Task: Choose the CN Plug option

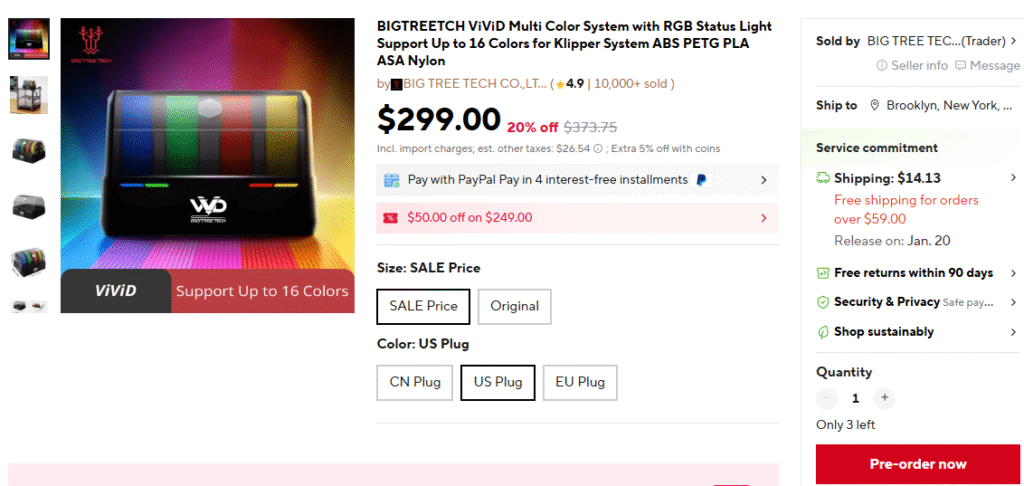Action: coord(414,382)
